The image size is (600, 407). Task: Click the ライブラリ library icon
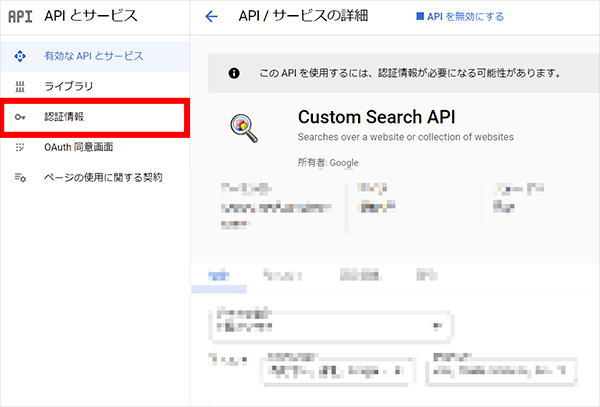tap(20, 87)
